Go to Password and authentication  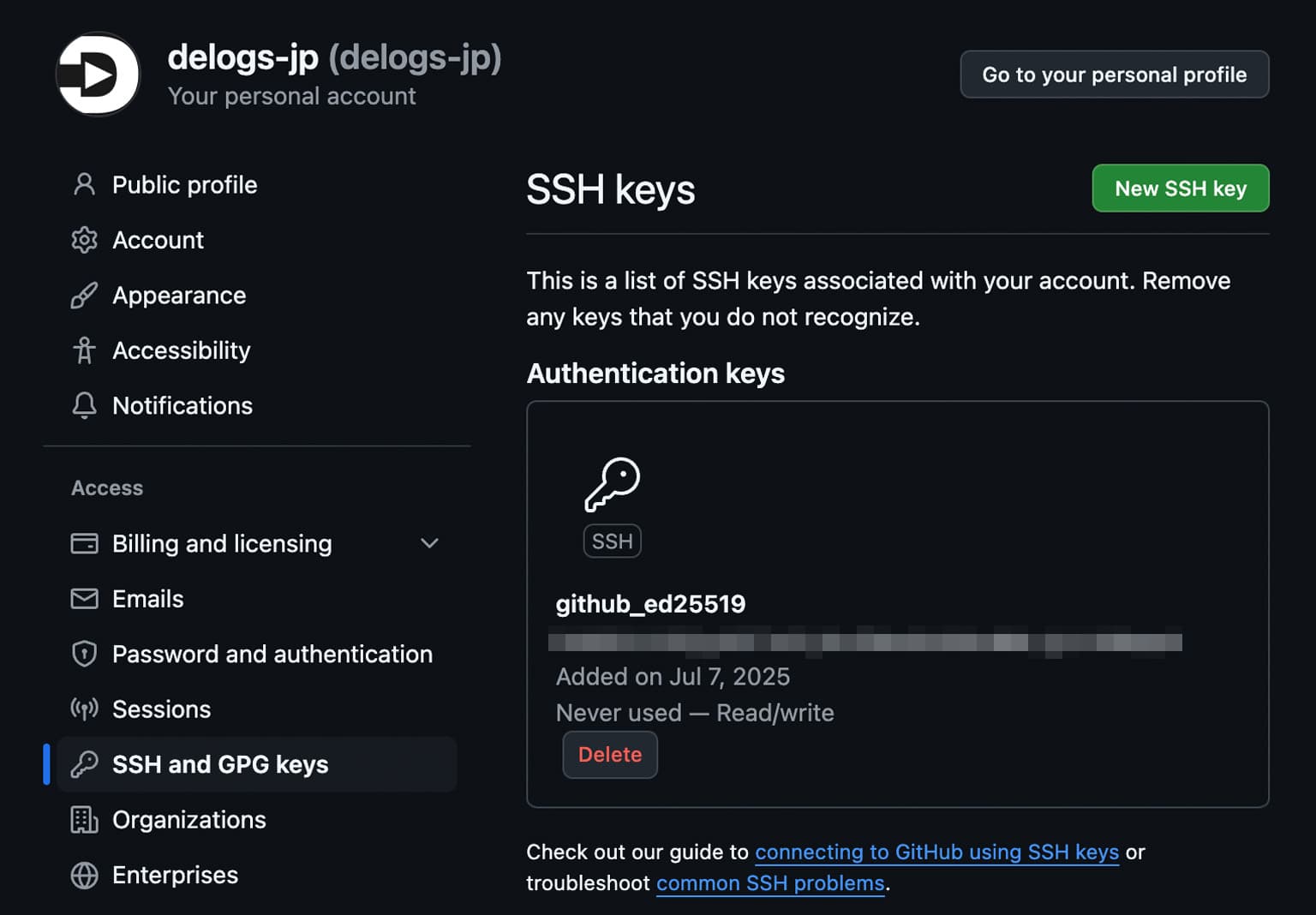tap(257, 654)
